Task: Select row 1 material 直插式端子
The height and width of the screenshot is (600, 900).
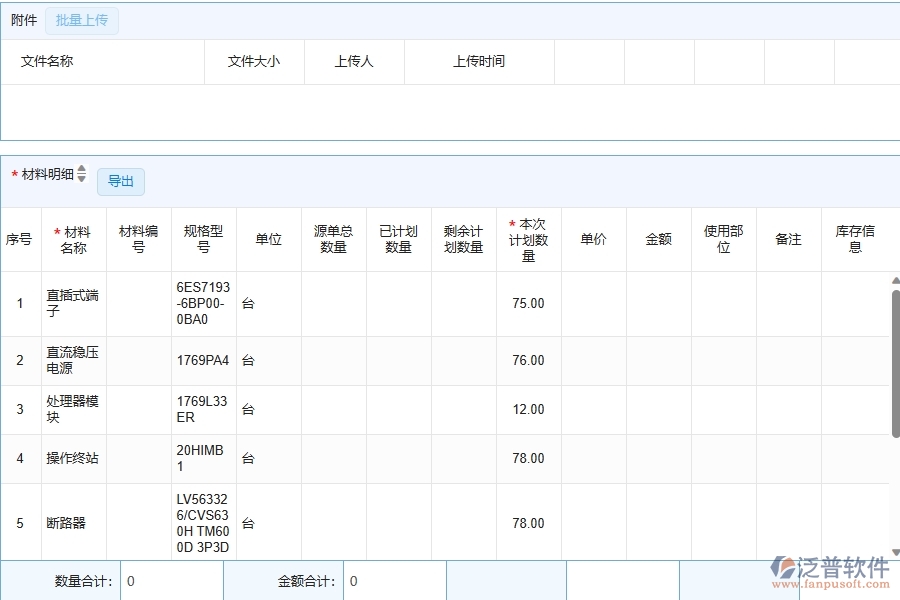Action: (73, 303)
